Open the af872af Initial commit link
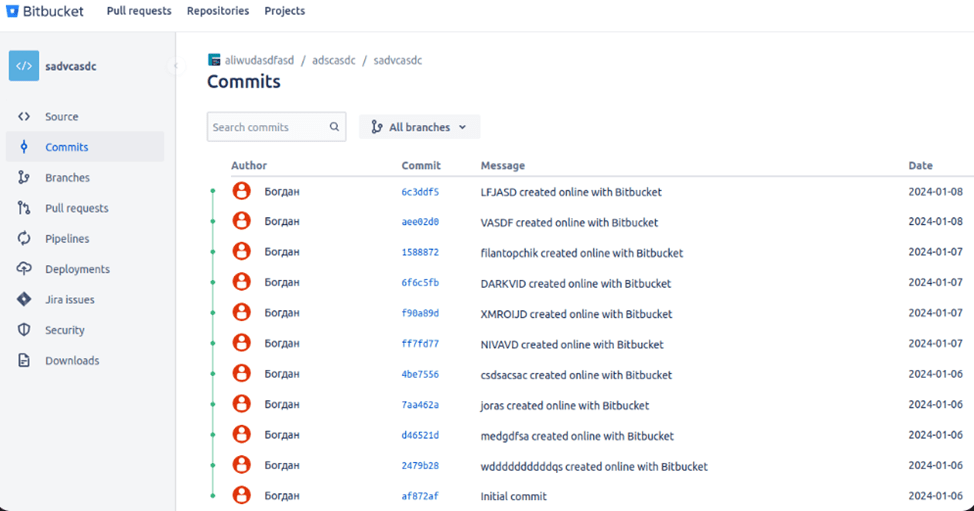Screen dimensions: 974x511 pos(419,496)
